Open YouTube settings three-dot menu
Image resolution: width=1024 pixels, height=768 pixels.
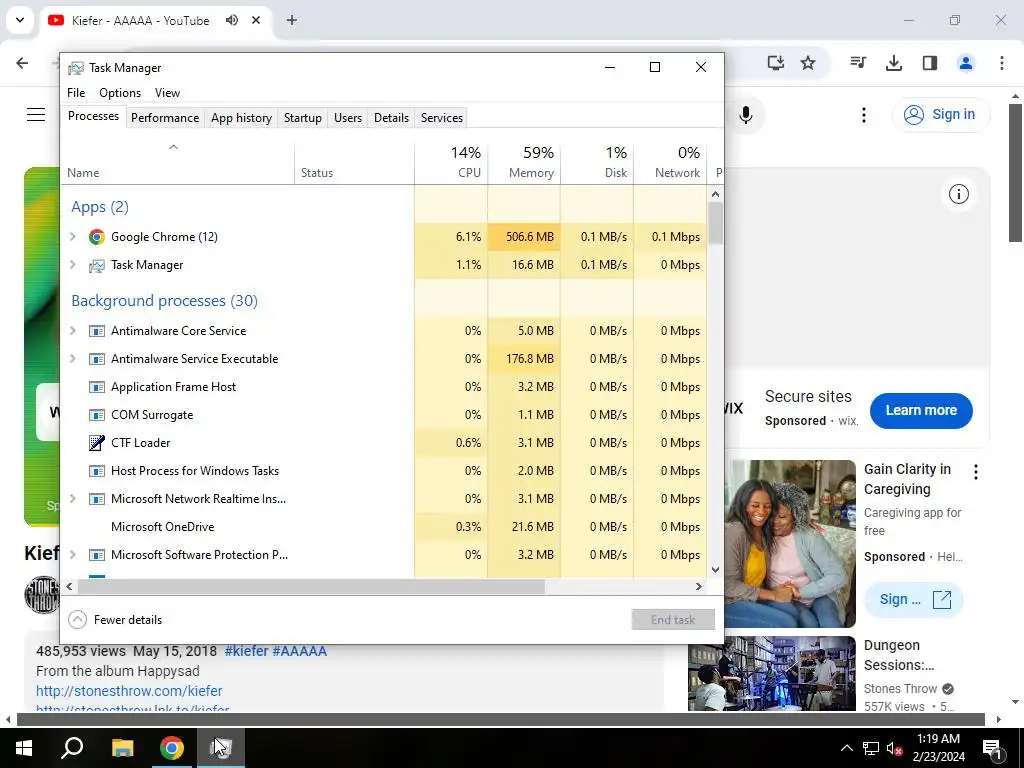point(863,115)
